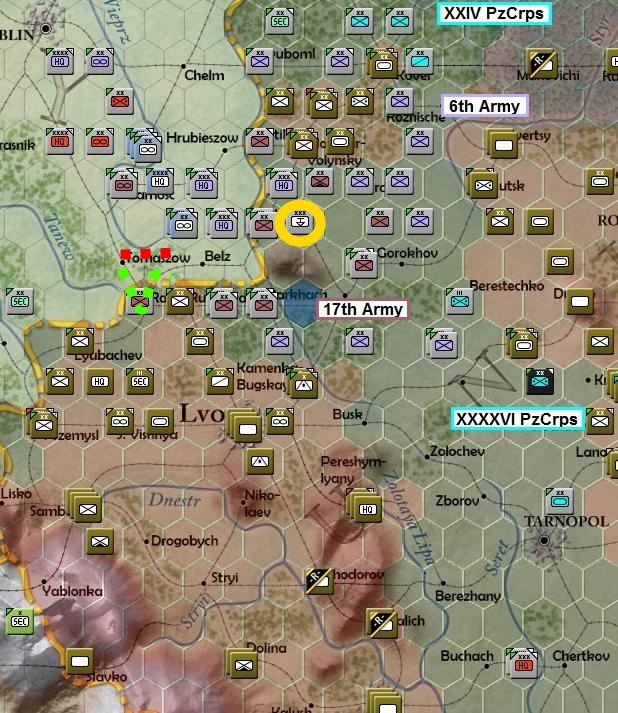Select the railroad repair counter at Khodorov
Viewport: 618px width, 713px height.
click(320, 581)
